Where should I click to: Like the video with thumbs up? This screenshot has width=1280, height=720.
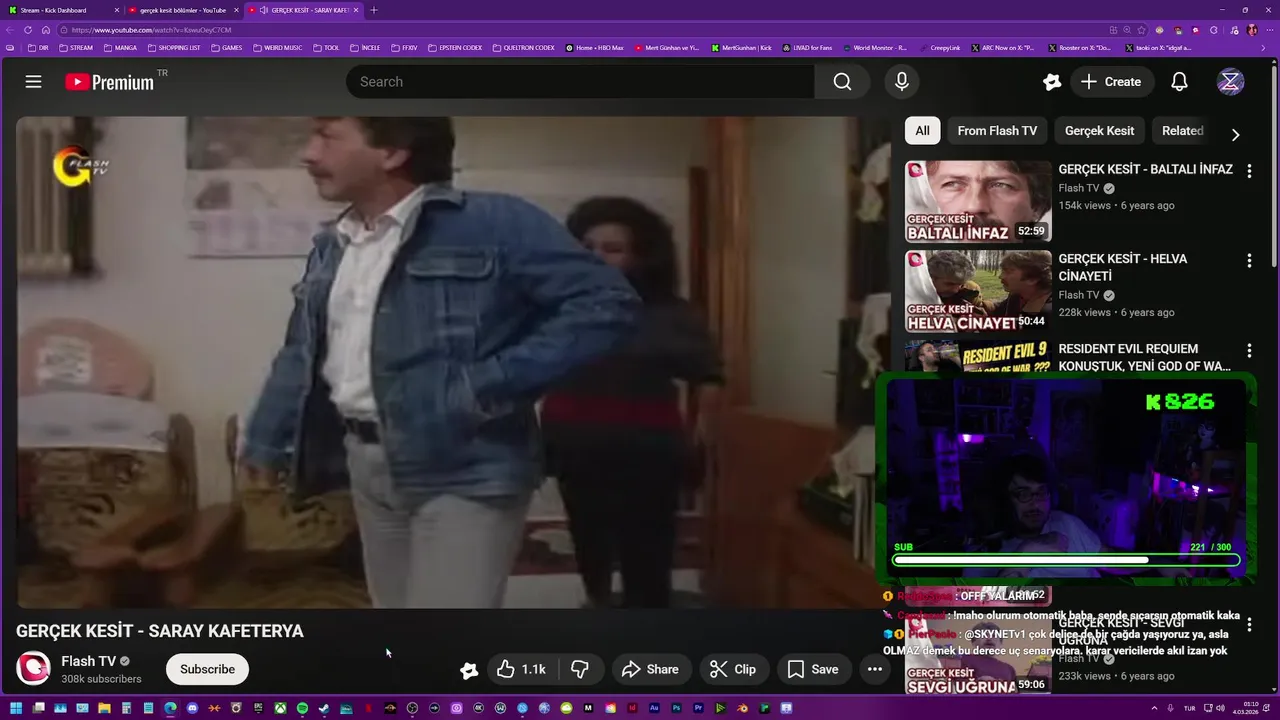point(522,669)
